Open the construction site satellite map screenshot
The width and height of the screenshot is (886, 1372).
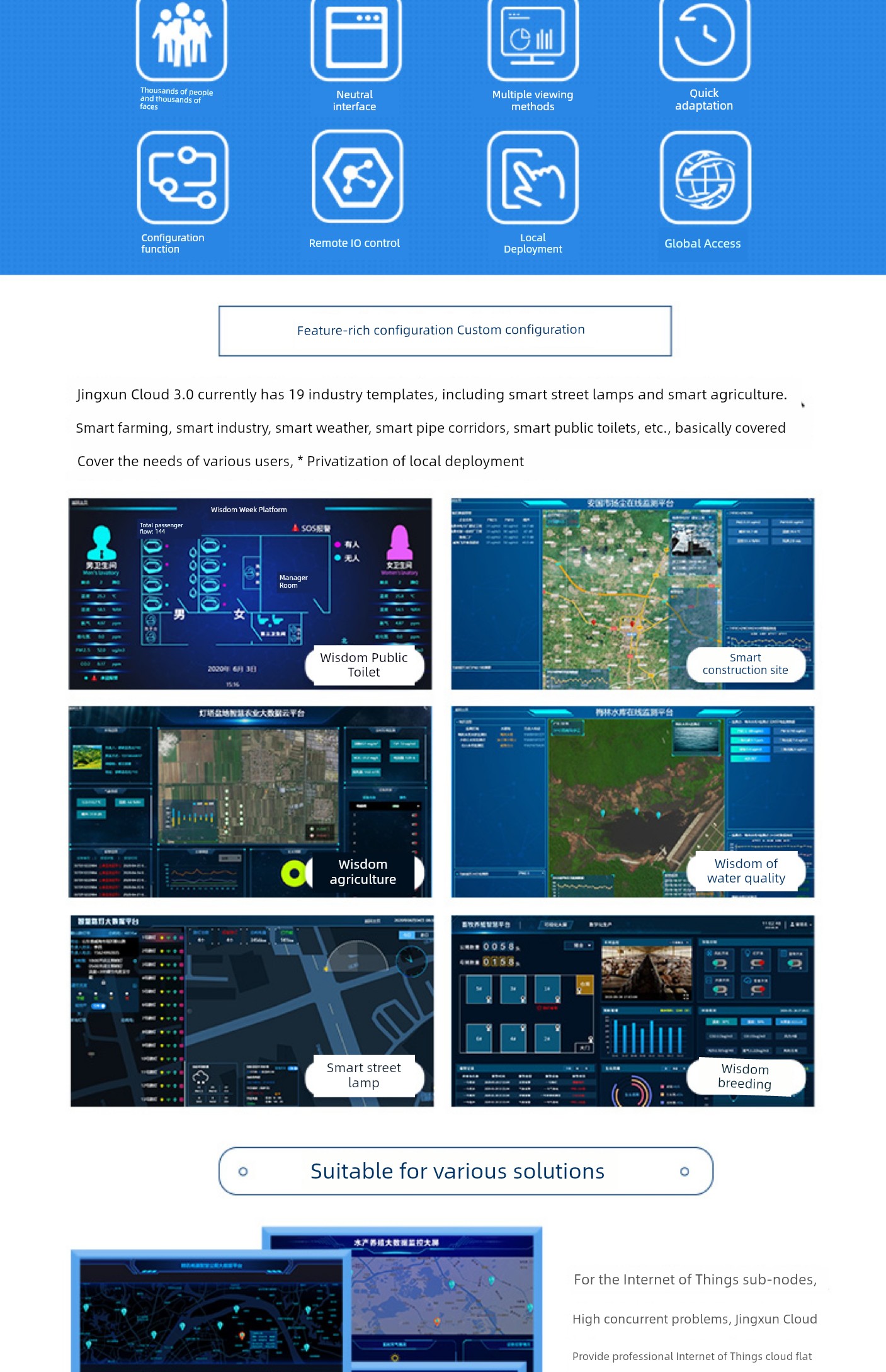point(632,593)
